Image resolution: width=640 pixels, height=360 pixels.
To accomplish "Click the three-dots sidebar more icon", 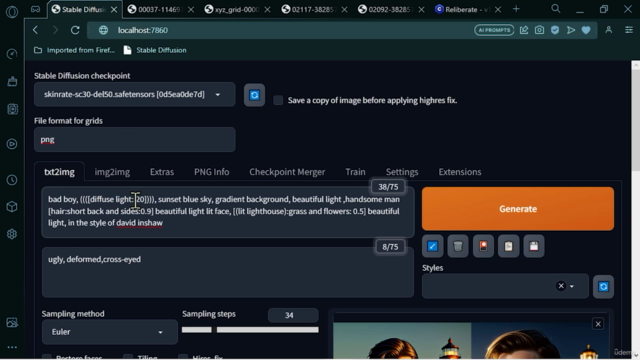I will click(x=12, y=347).
